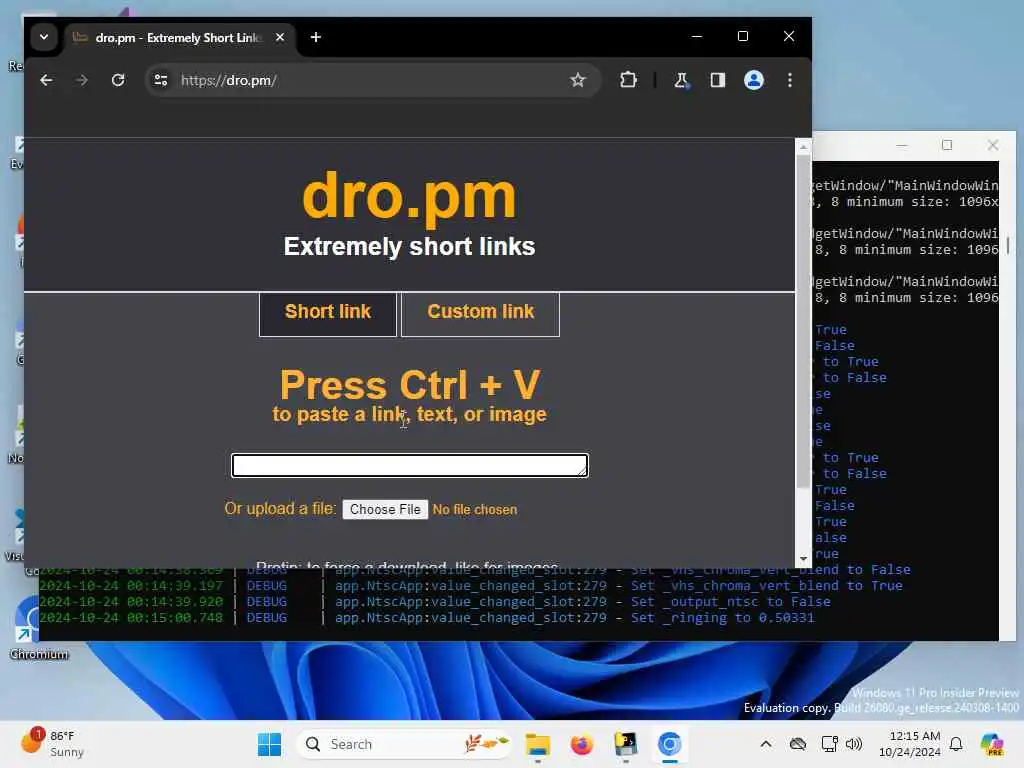
Task: Switch to the Short link tab
Action: click(328, 313)
